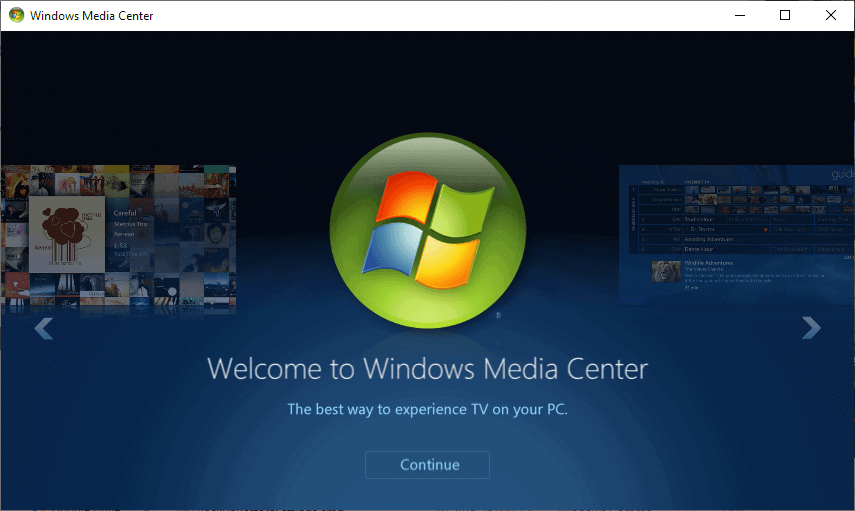
Task: Click 'Studio Hour' guide entry
Action: (x=699, y=219)
